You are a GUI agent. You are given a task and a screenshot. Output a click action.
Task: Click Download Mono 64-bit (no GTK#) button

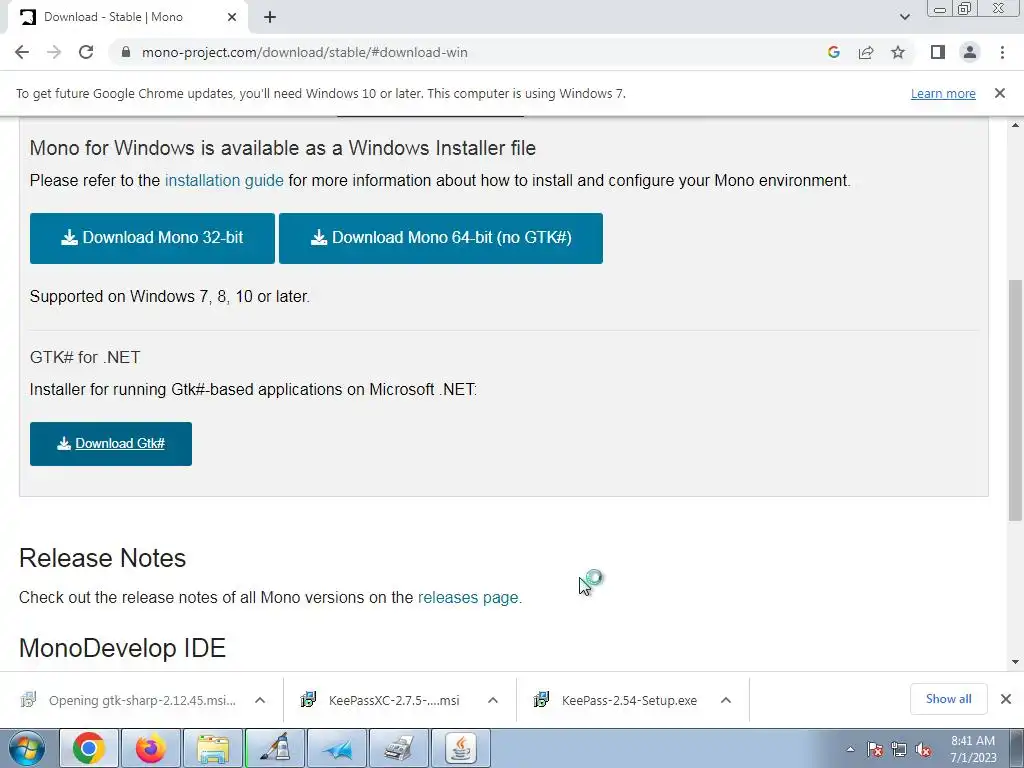441,238
